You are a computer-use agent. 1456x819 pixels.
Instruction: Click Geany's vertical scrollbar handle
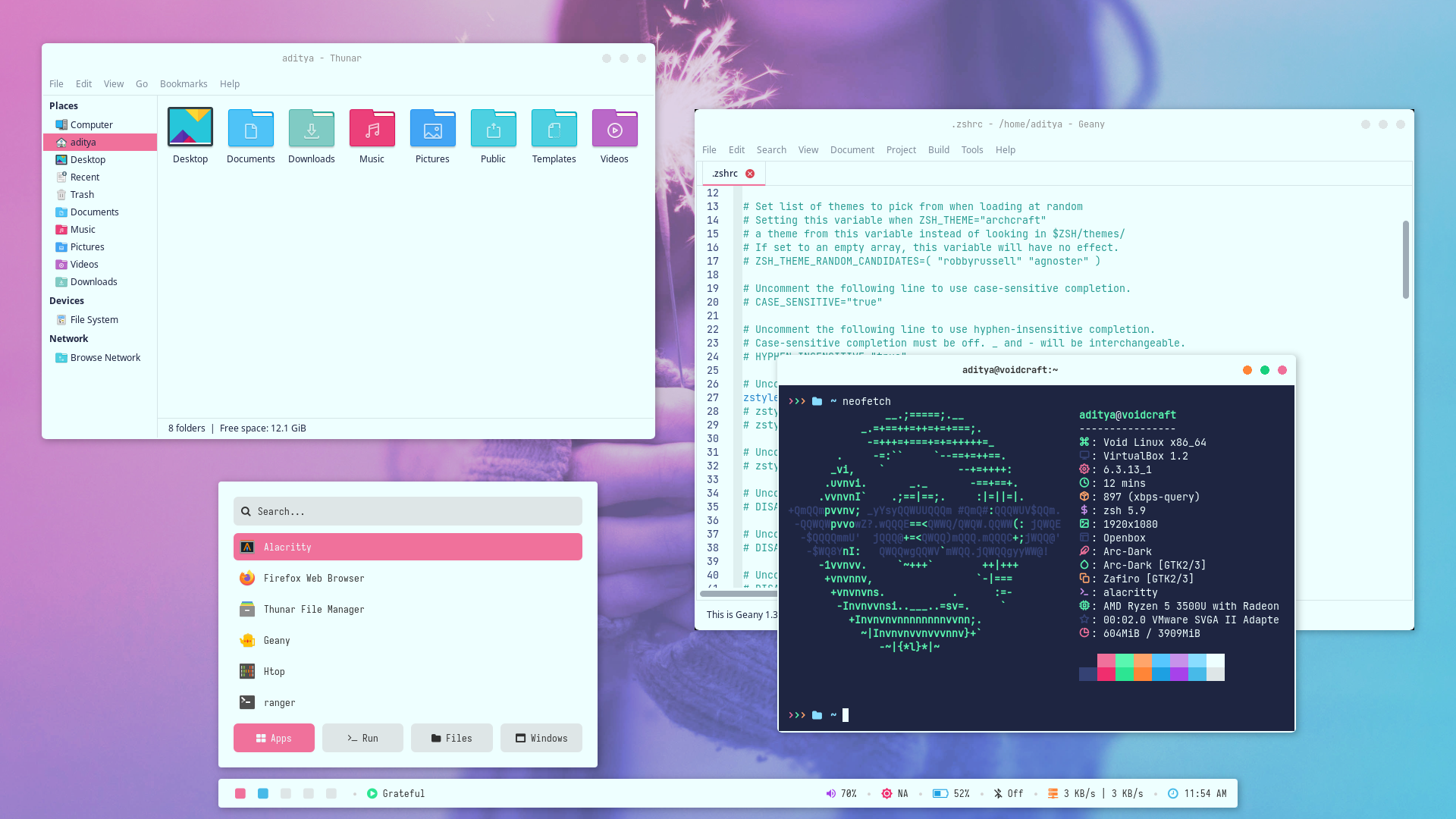click(x=1405, y=259)
